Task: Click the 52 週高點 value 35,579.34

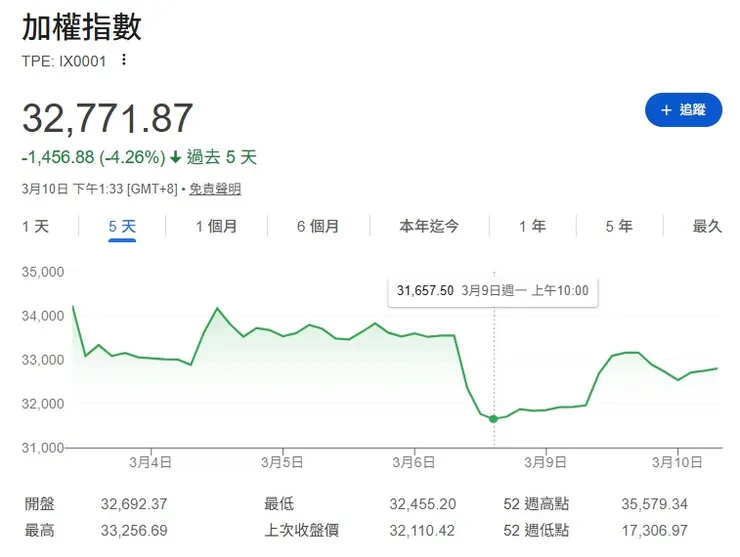Action: tap(655, 504)
